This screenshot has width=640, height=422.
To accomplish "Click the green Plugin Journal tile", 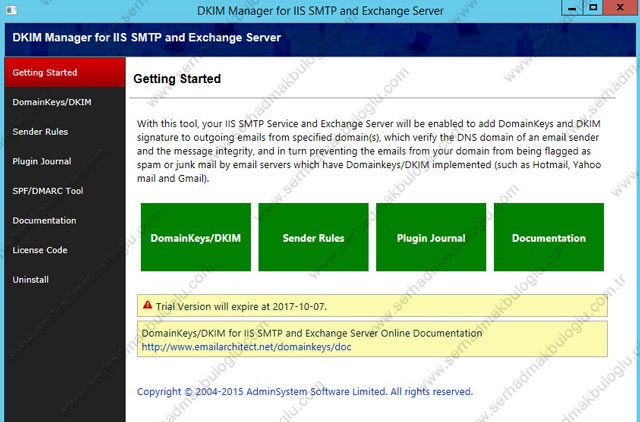I will (x=431, y=237).
